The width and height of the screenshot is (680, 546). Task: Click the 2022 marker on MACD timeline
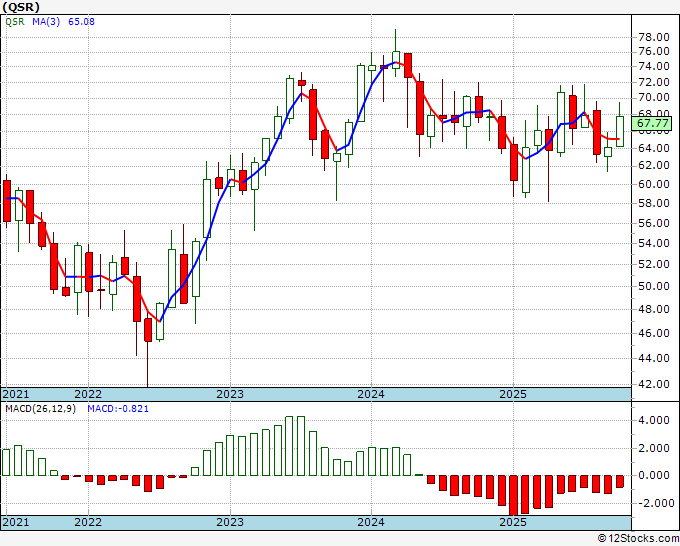[88, 522]
